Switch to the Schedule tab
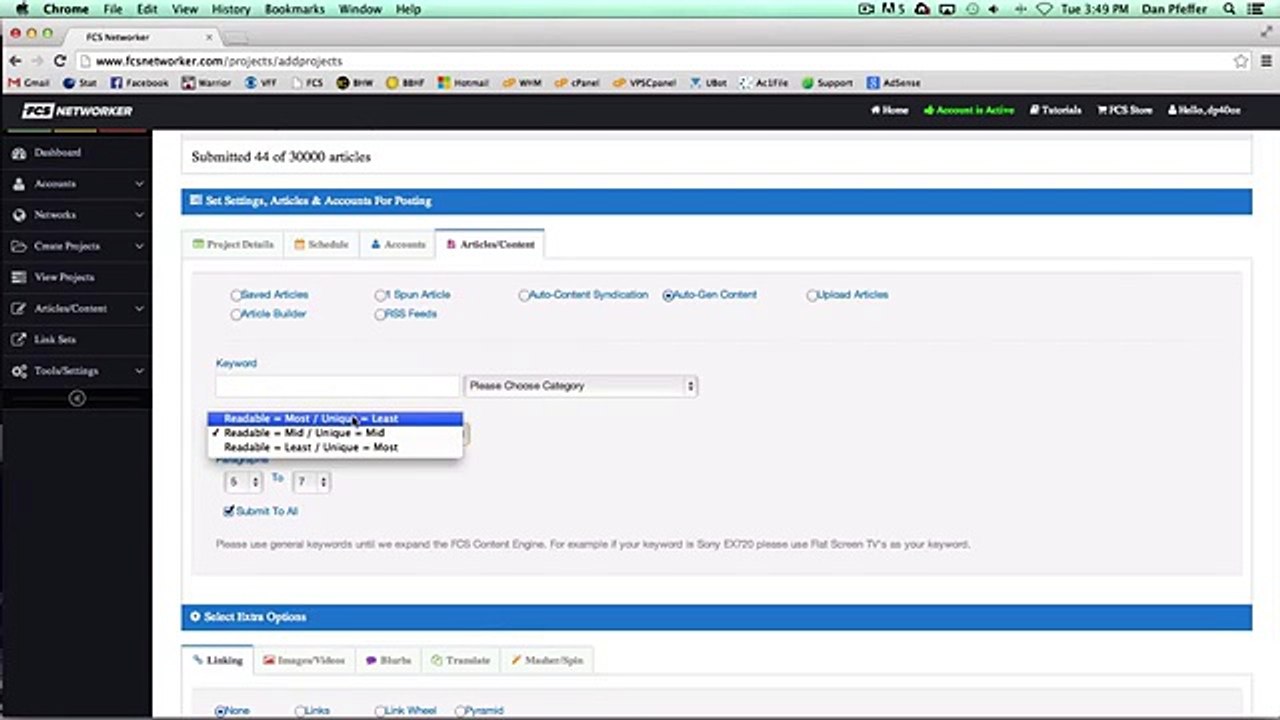The height and width of the screenshot is (720, 1280). [x=321, y=244]
